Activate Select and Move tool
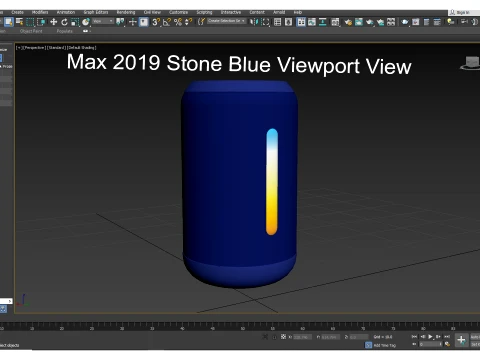This screenshot has width=480, height=360. (53, 22)
